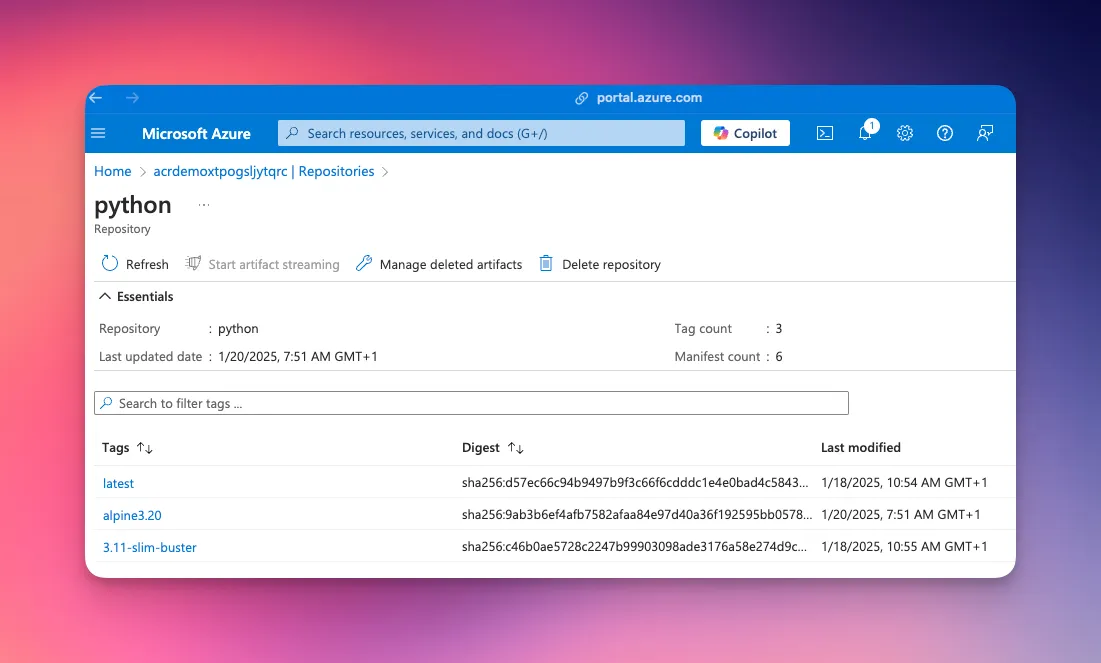Open Manage deleted artifacts
Viewport: 1101px width, 663px height.
pyautogui.click(x=439, y=264)
